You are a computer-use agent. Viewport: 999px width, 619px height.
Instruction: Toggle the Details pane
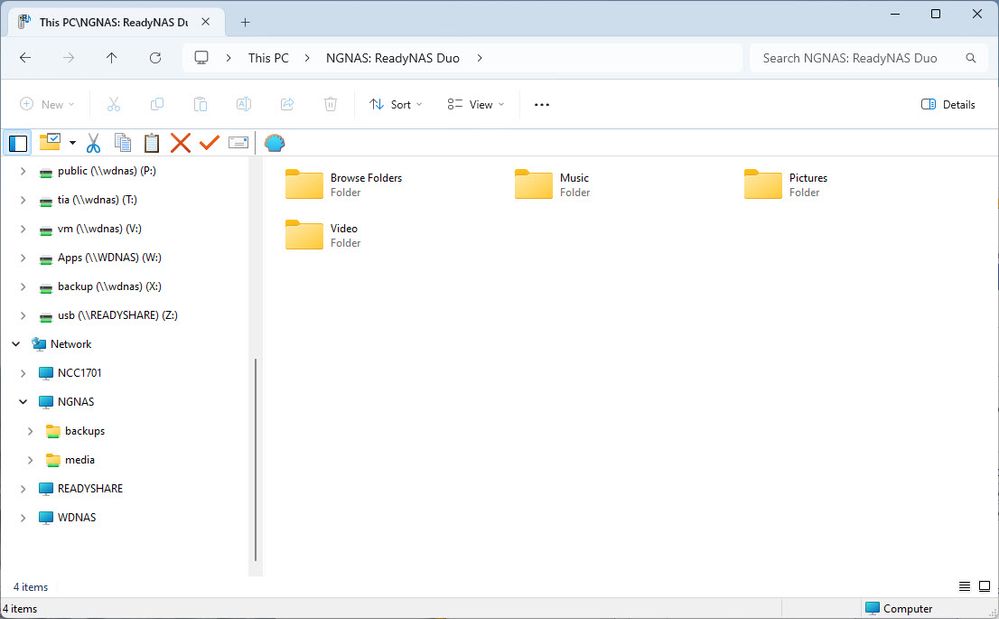coord(947,104)
